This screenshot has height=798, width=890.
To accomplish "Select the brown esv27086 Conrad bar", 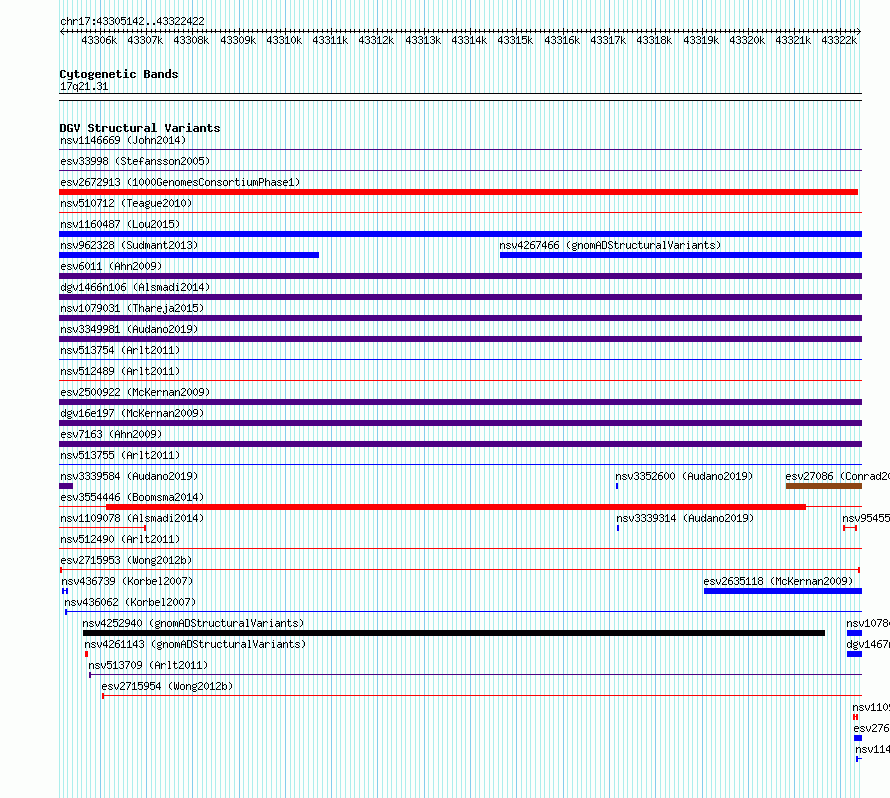I will [x=824, y=486].
